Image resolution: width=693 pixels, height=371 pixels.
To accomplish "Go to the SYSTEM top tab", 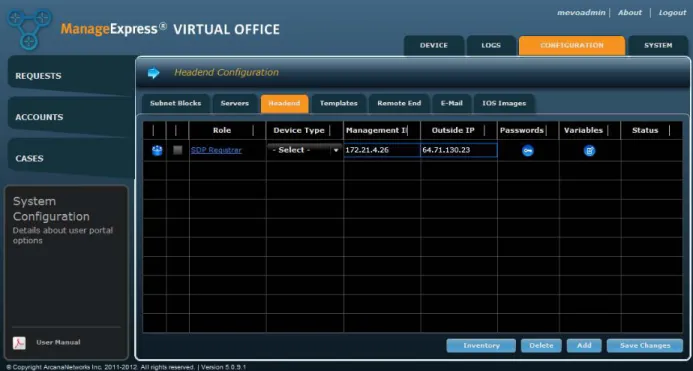I will tap(658, 46).
